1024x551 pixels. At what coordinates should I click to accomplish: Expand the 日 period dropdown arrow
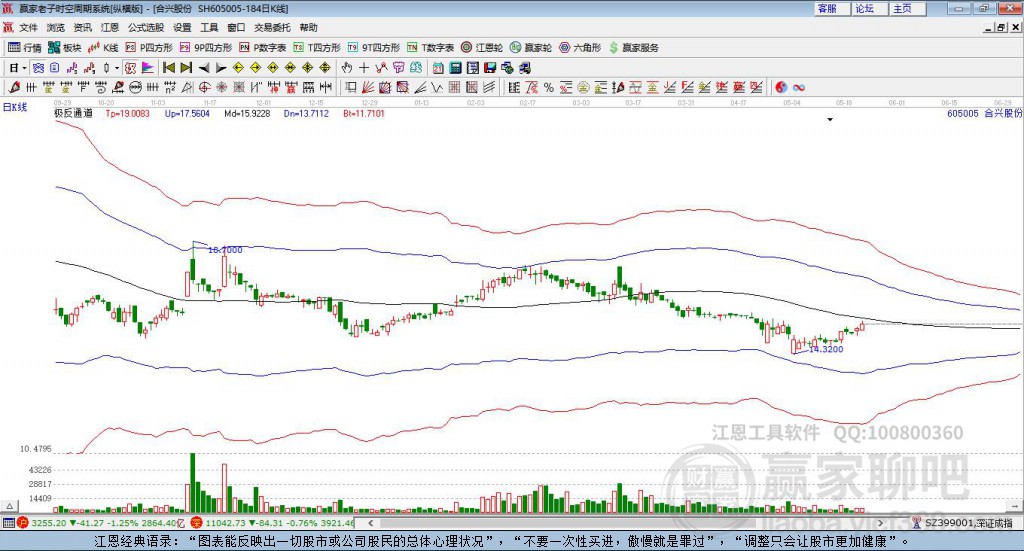point(24,68)
